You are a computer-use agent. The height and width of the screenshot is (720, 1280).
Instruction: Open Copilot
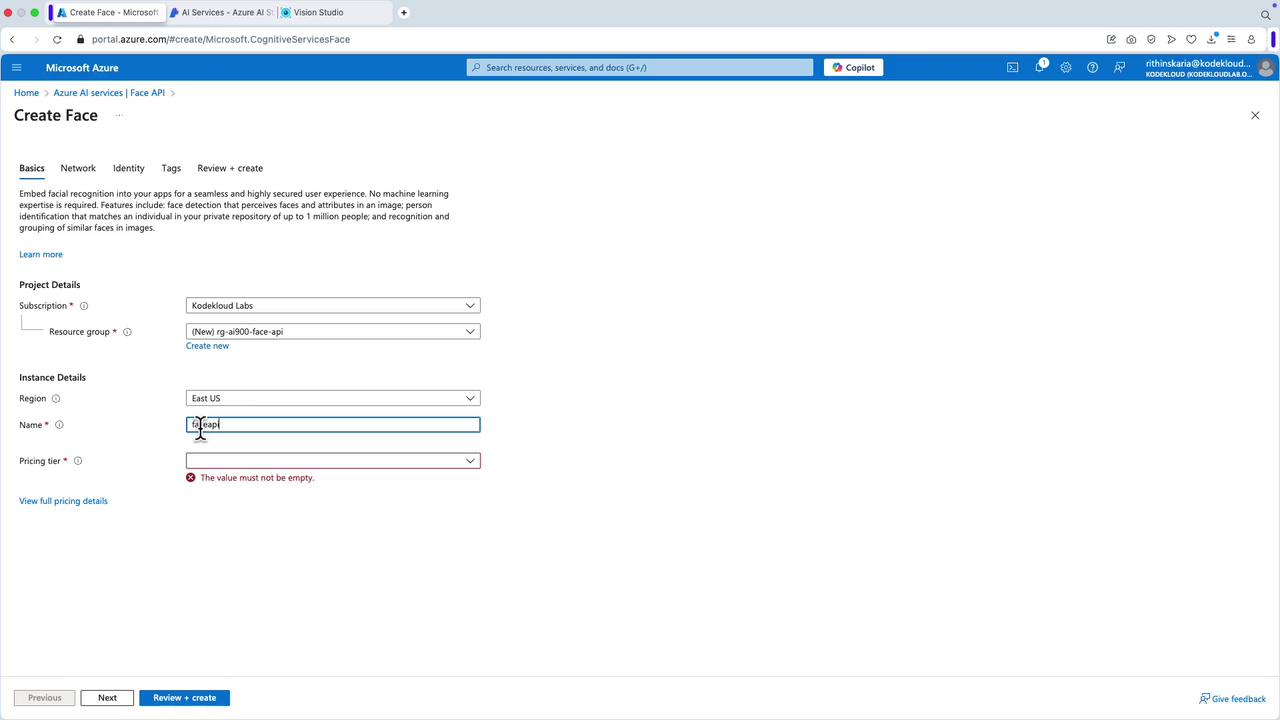(853, 68)
